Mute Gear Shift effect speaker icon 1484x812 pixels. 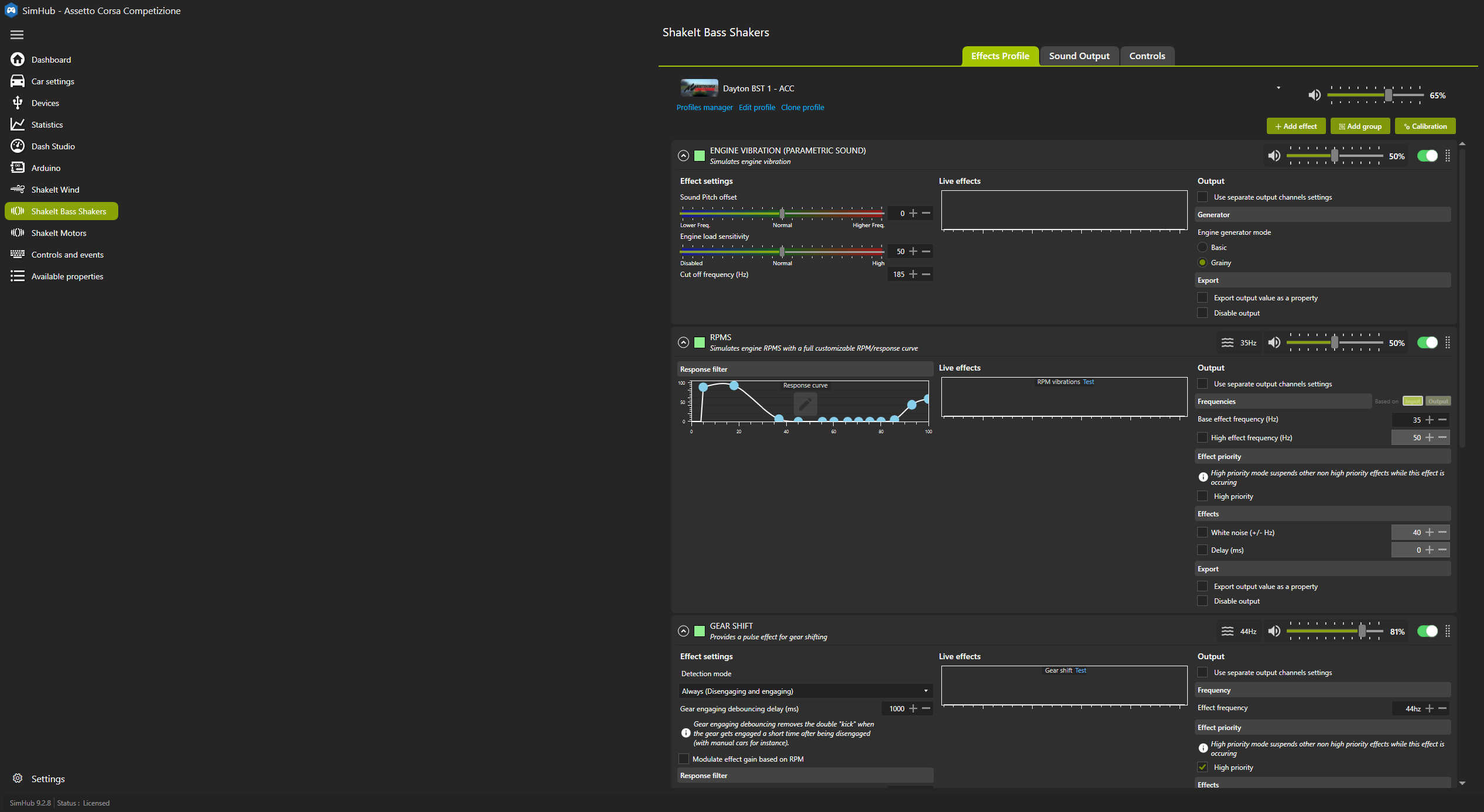coord(1274,631)
